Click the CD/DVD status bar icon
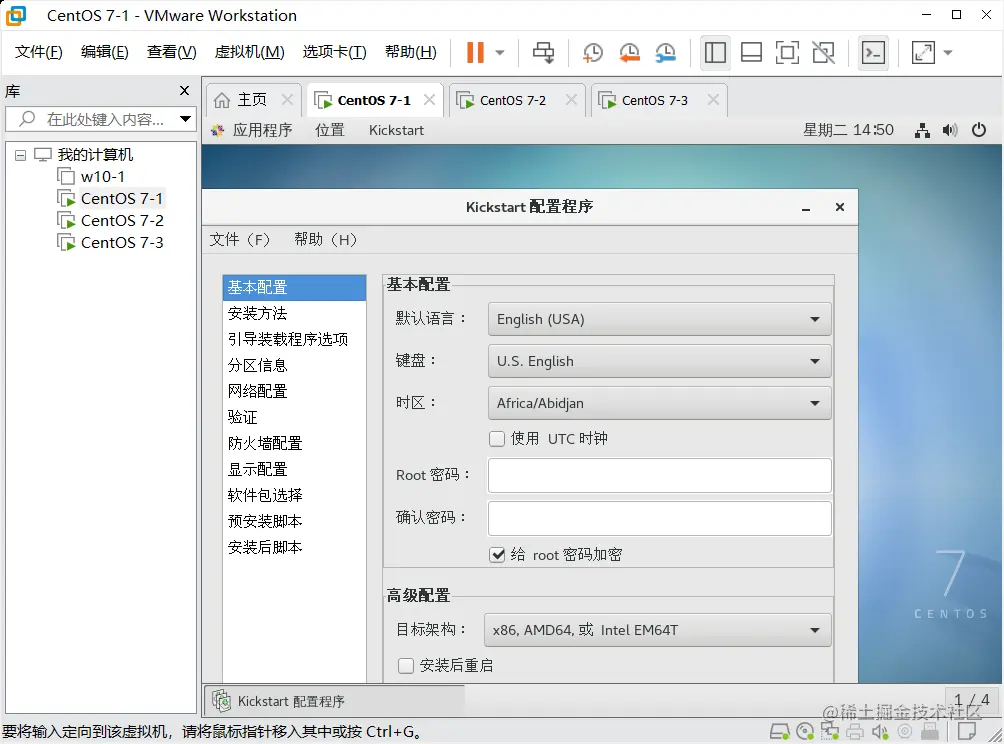This screenshot has height=744, width=1004. tap(805, 731)
